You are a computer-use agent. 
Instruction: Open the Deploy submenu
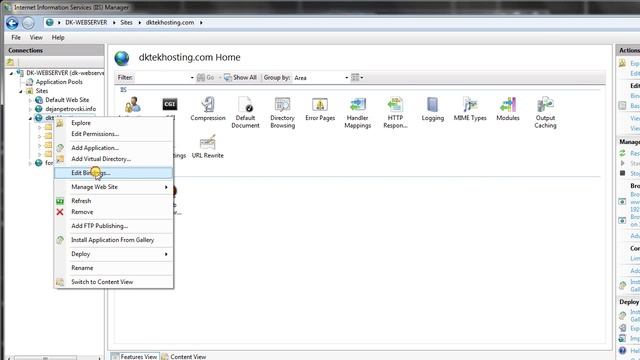(114, 254)
